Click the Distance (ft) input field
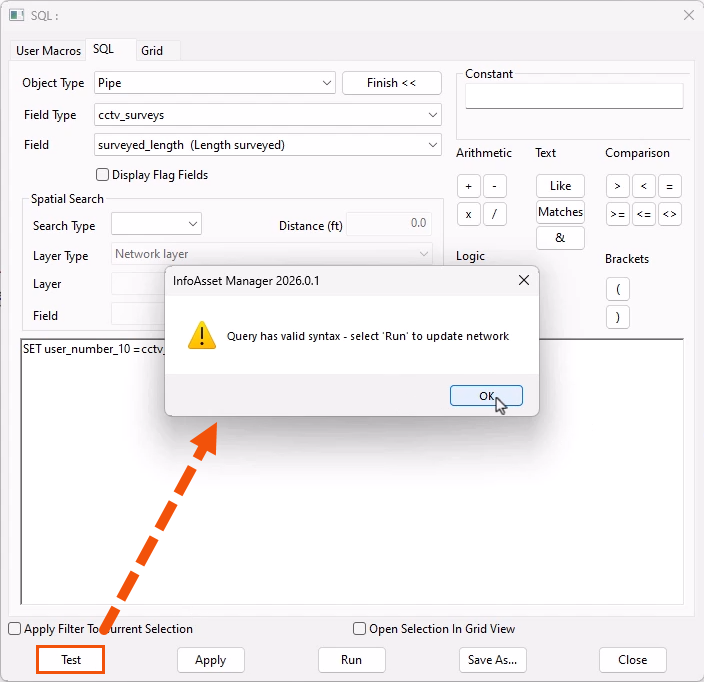 tap(389, 224)
